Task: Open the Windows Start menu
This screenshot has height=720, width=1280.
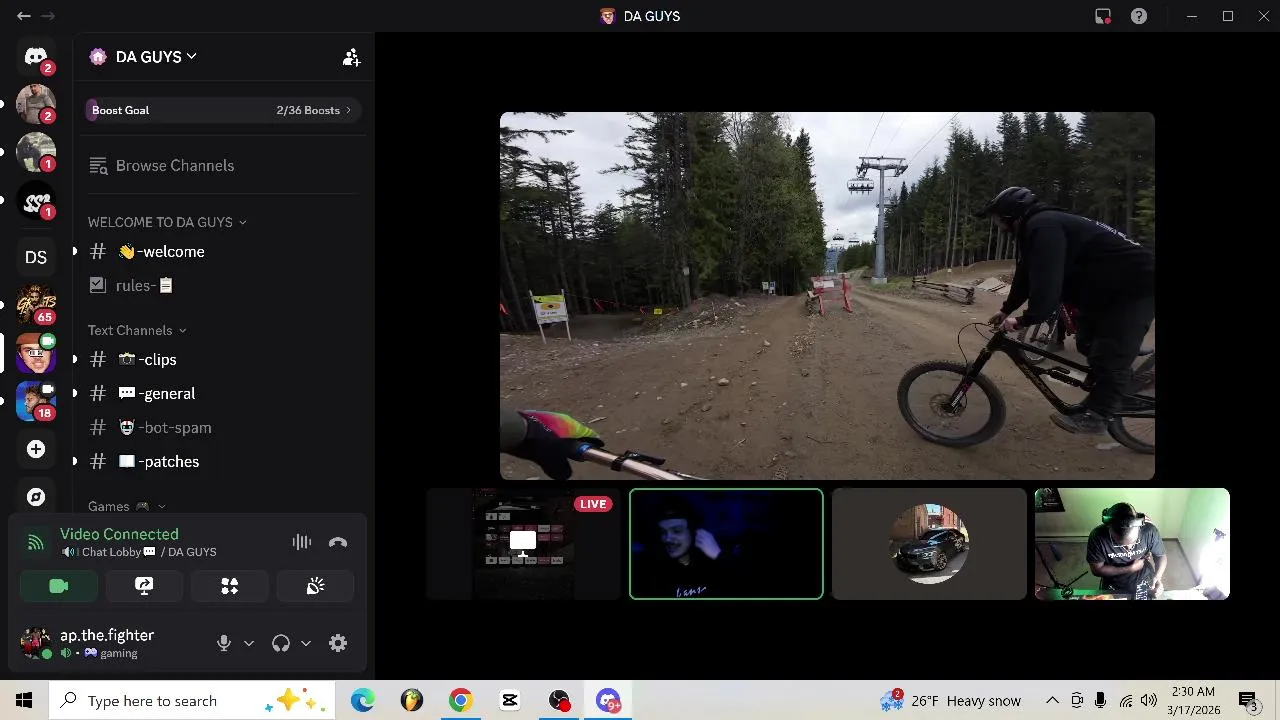Action: 24,700
